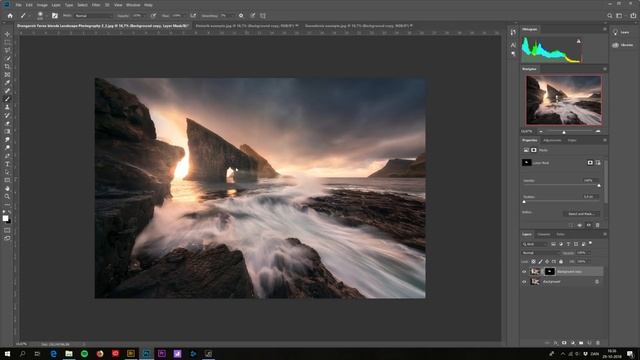Viewport: 640px width, 360px height.
Task: Click the Navigator preview thumbnail
Action: click(563, 100)
